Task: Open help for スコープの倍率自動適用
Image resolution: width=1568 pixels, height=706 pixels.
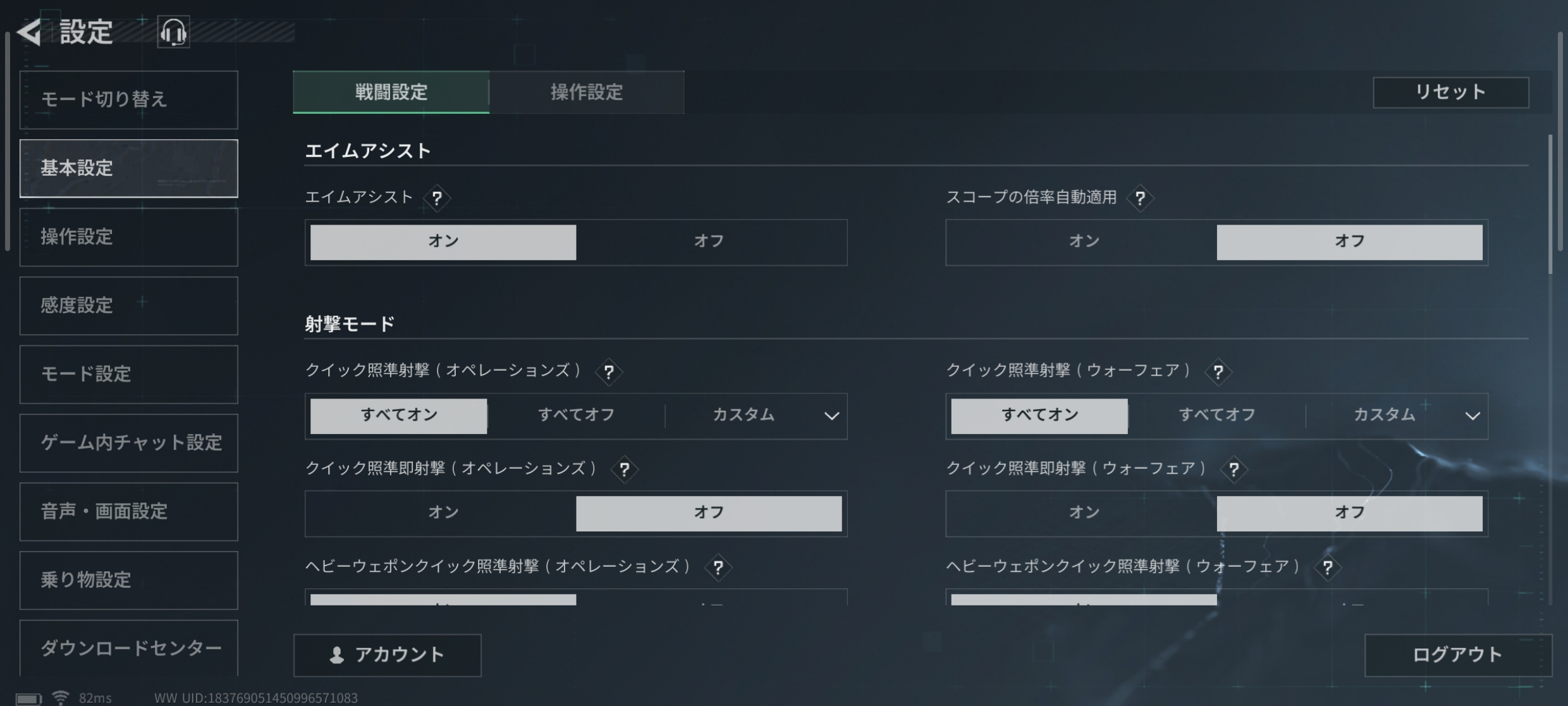Action: 1140,198
